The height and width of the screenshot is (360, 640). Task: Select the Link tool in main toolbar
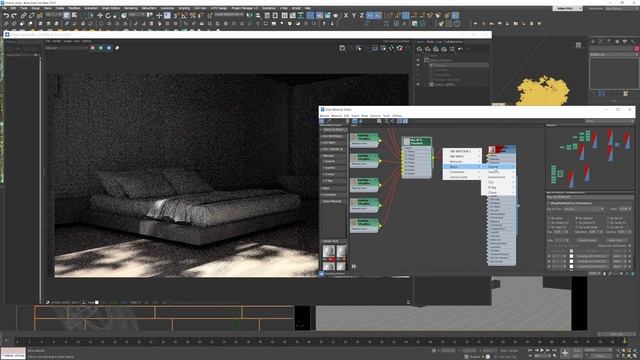24,16
